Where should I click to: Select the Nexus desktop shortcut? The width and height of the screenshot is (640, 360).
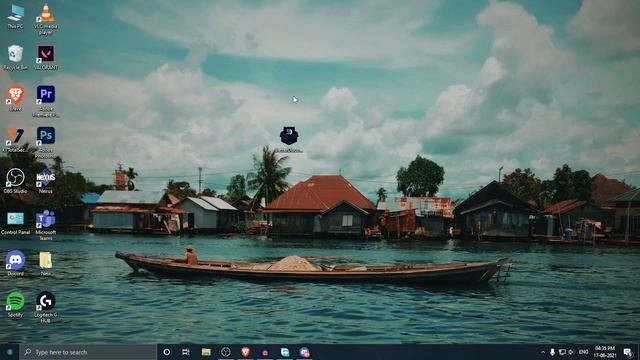click(x=46, y=181)
